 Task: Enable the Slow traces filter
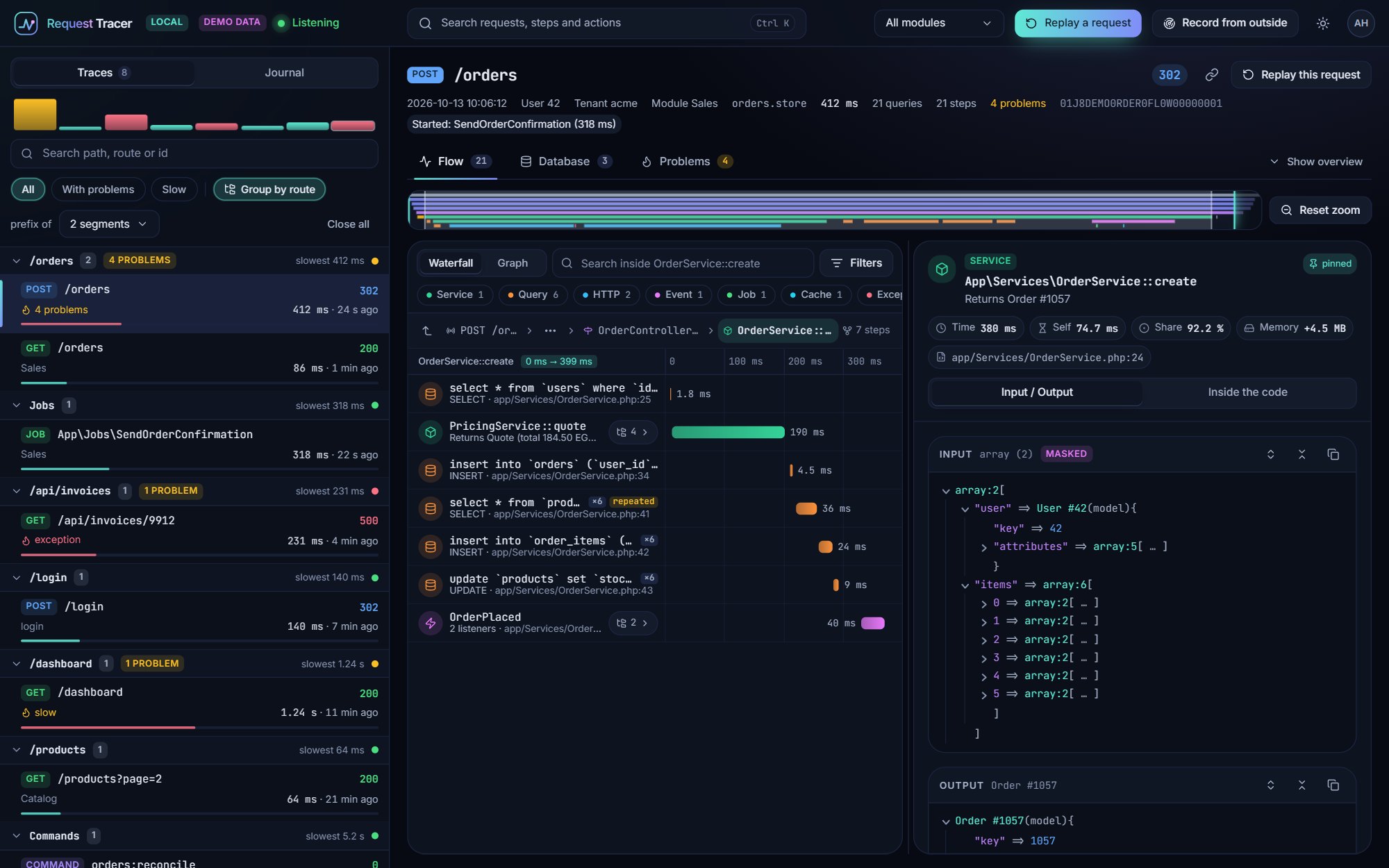pyautogui.click(x=174, y=190)
